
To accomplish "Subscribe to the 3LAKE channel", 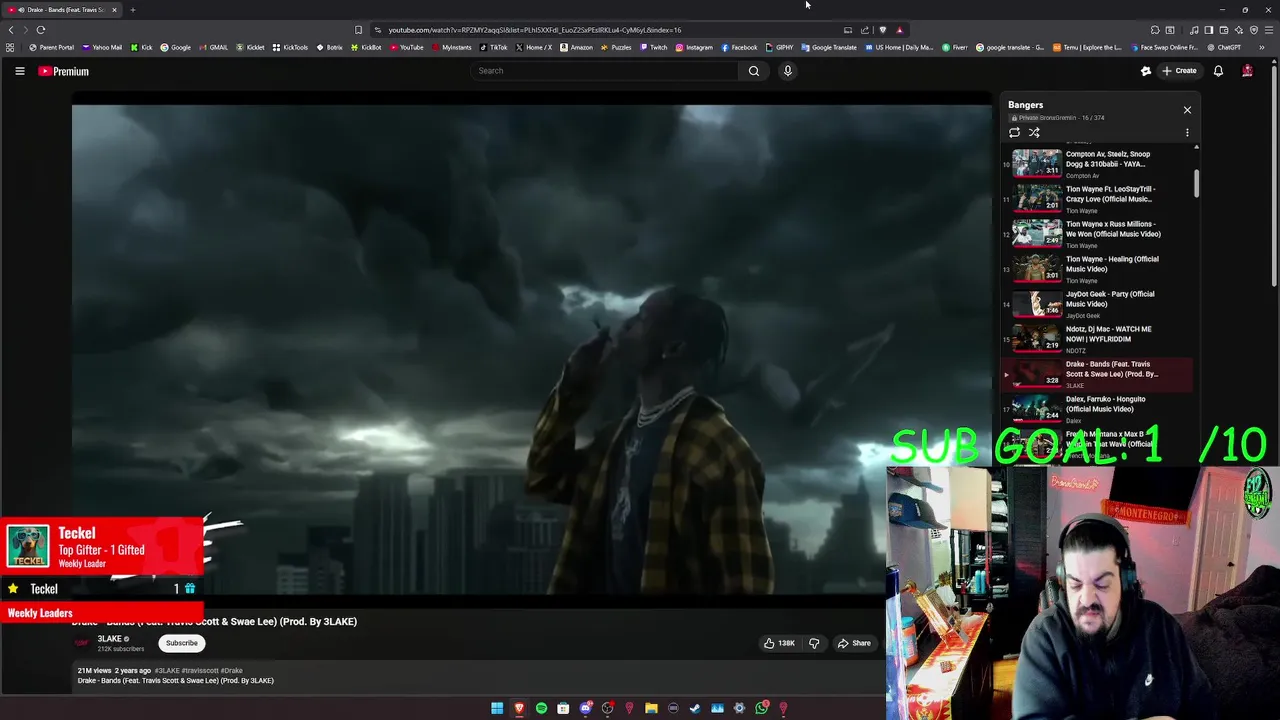I will (x=181, y=643).
